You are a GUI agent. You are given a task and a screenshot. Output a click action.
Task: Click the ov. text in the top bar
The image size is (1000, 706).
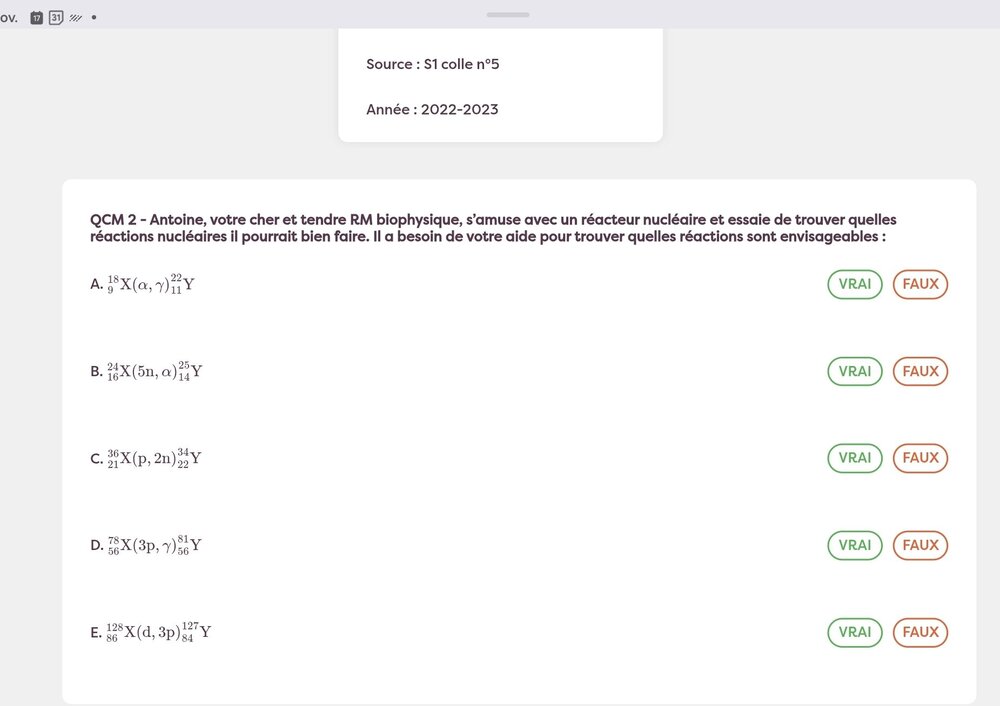point(8,16)
